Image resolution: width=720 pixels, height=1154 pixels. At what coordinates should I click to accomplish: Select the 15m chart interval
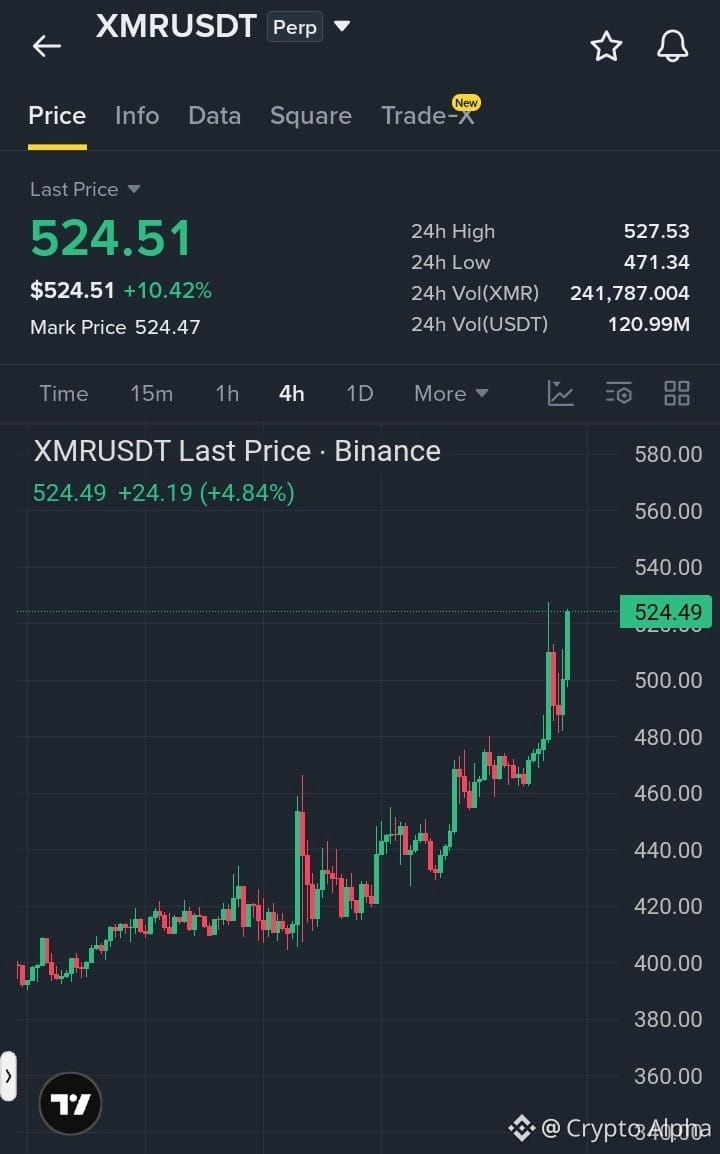pyautogui.click(x=152, y=393)
